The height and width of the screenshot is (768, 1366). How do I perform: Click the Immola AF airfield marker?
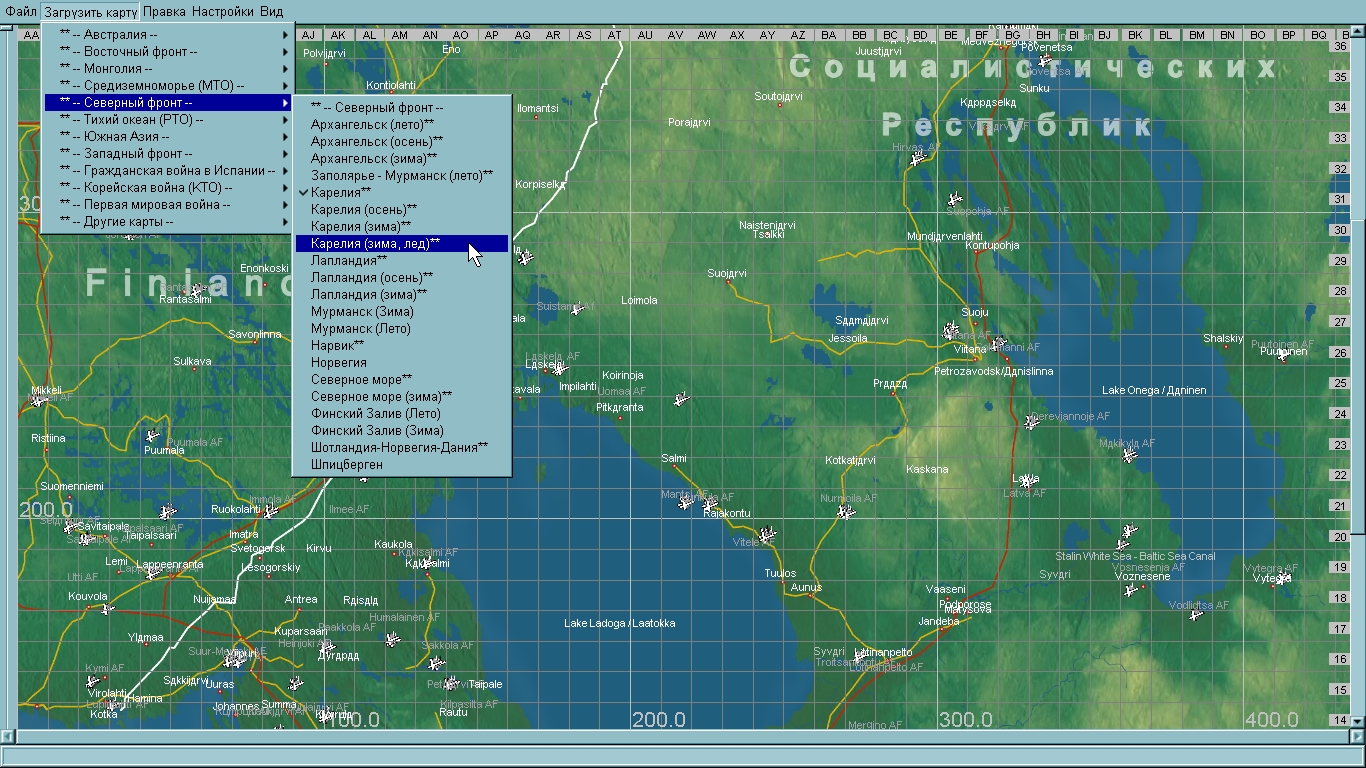(x=270, y=511)
